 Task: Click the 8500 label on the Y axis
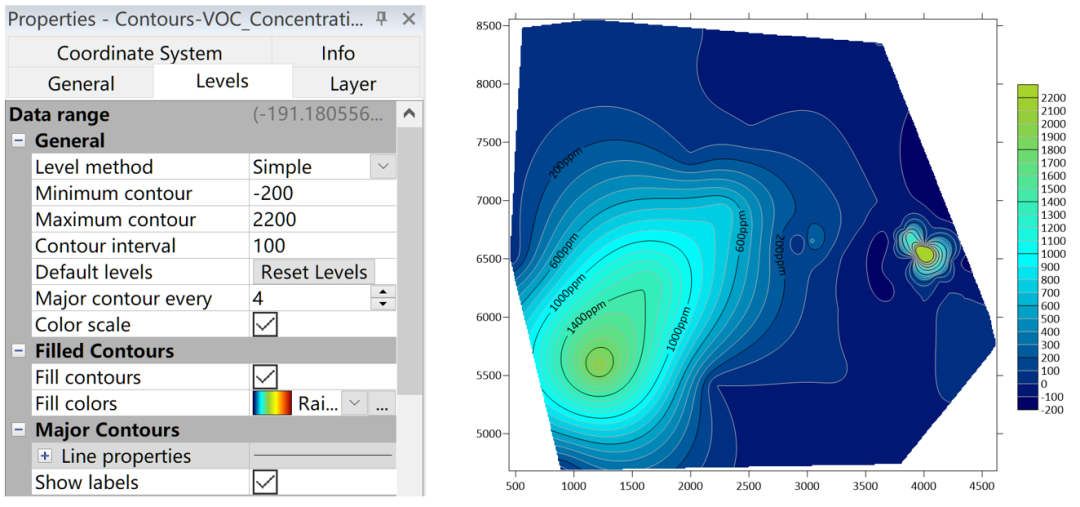coord(489,25)
